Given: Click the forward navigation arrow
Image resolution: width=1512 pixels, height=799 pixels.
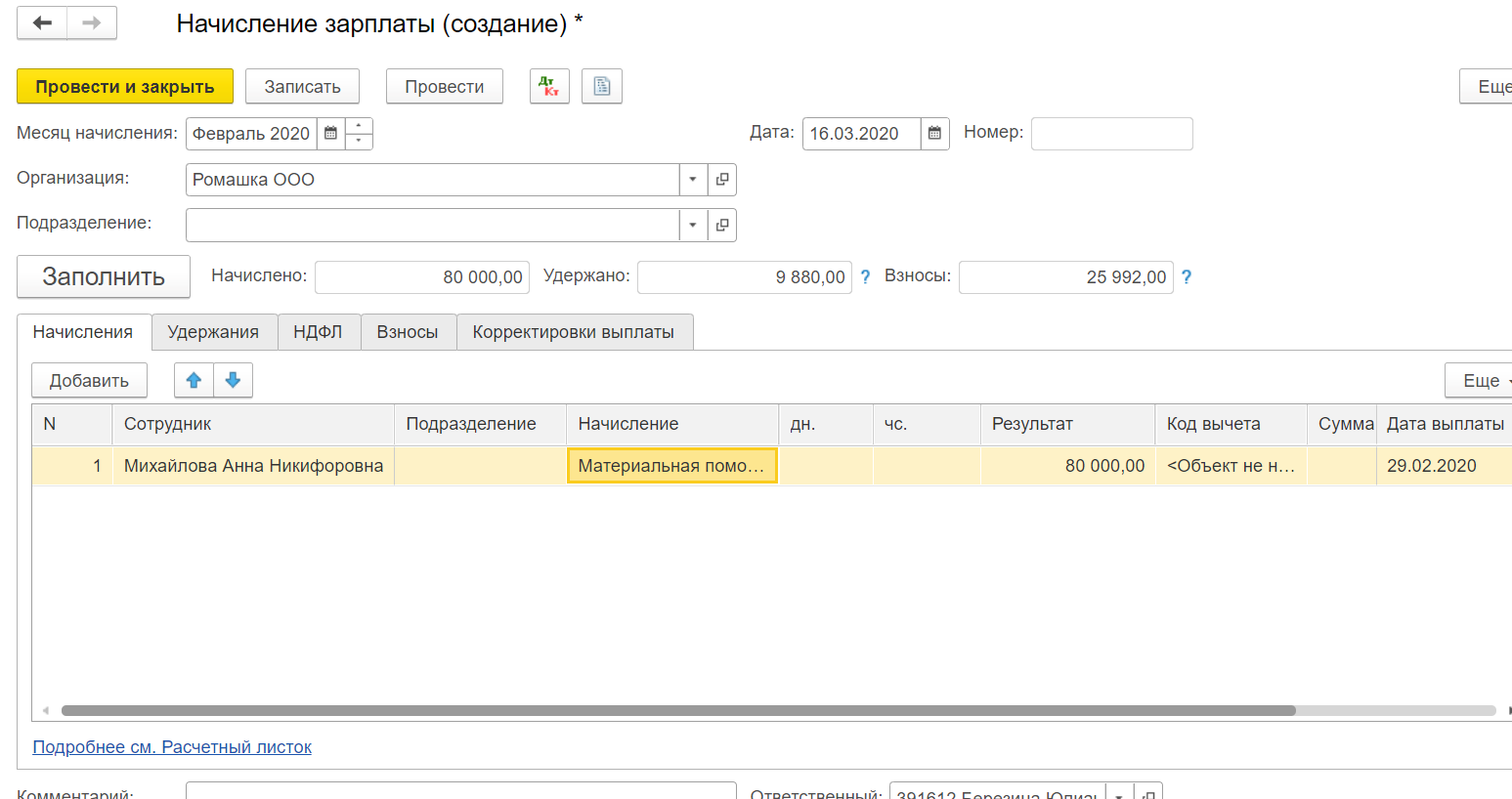Looking at the screenshot, I should pos(92,23).
